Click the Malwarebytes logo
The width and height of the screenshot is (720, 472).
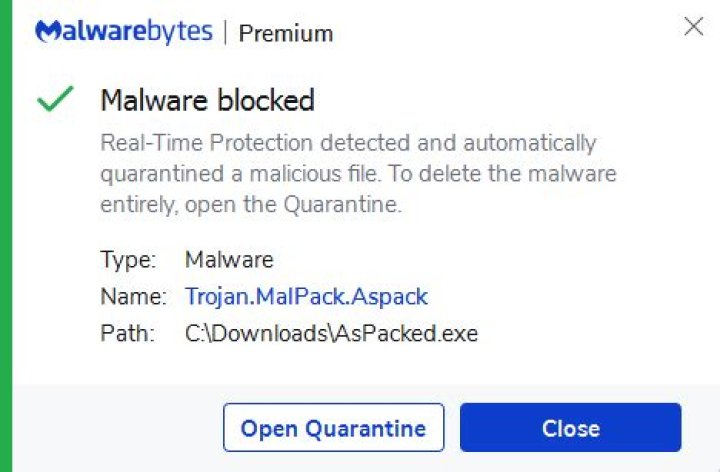tap(124, 31)
